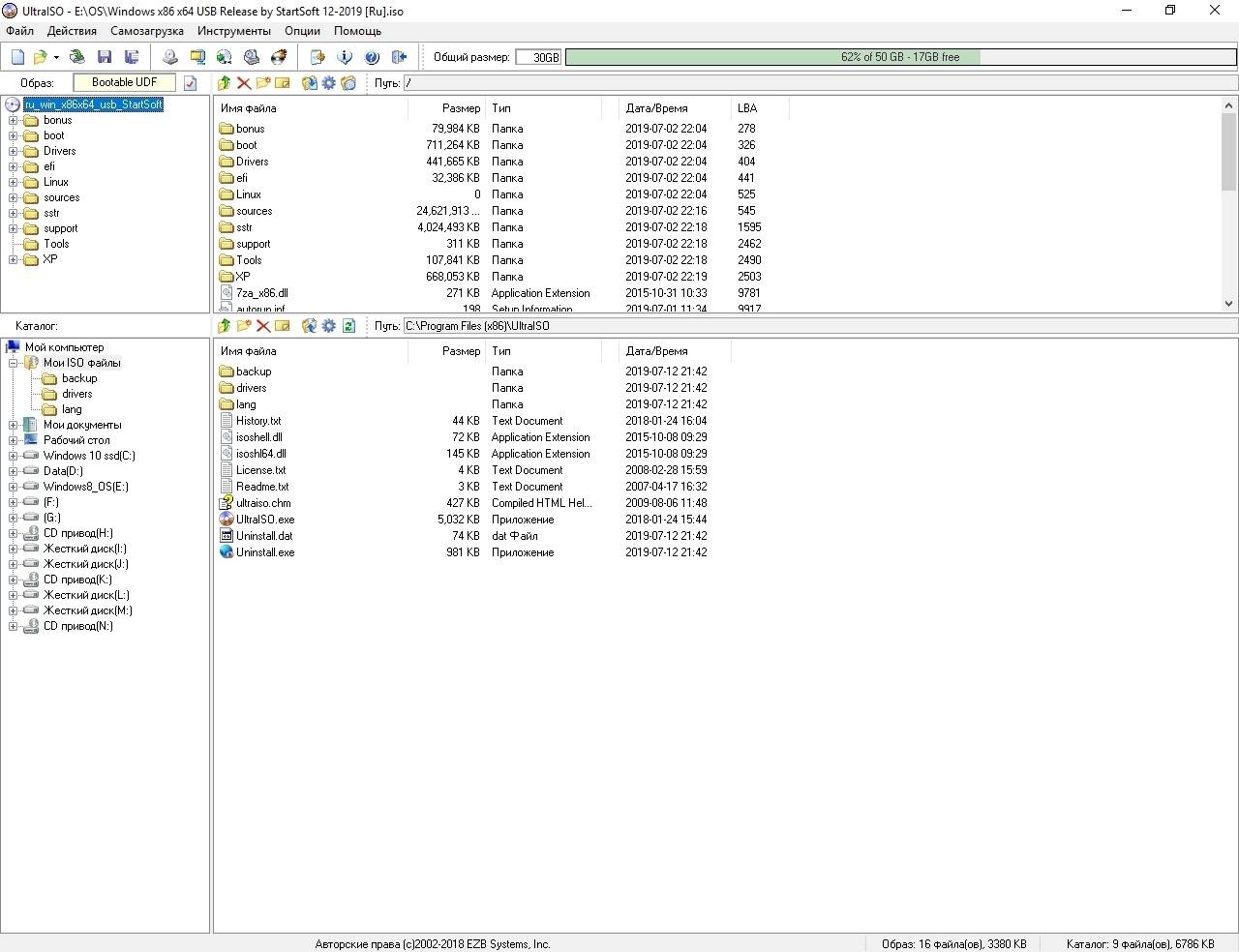This screenshot has height=952, width=1239.
Task: Click the Make CD/DVD image icon
Action: coord(170,57)
